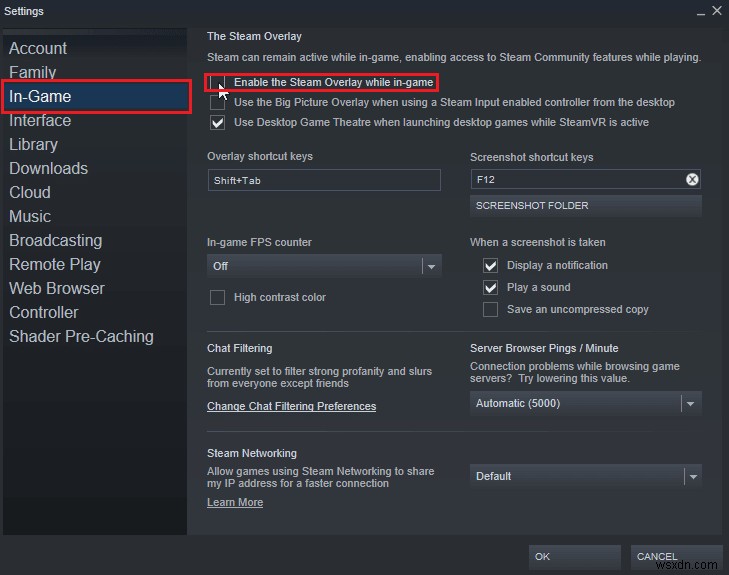This screenshot has height=575, width=729.
Task: Clear the F12 screenshot shortcut key
Action: (x=692, y=179)
